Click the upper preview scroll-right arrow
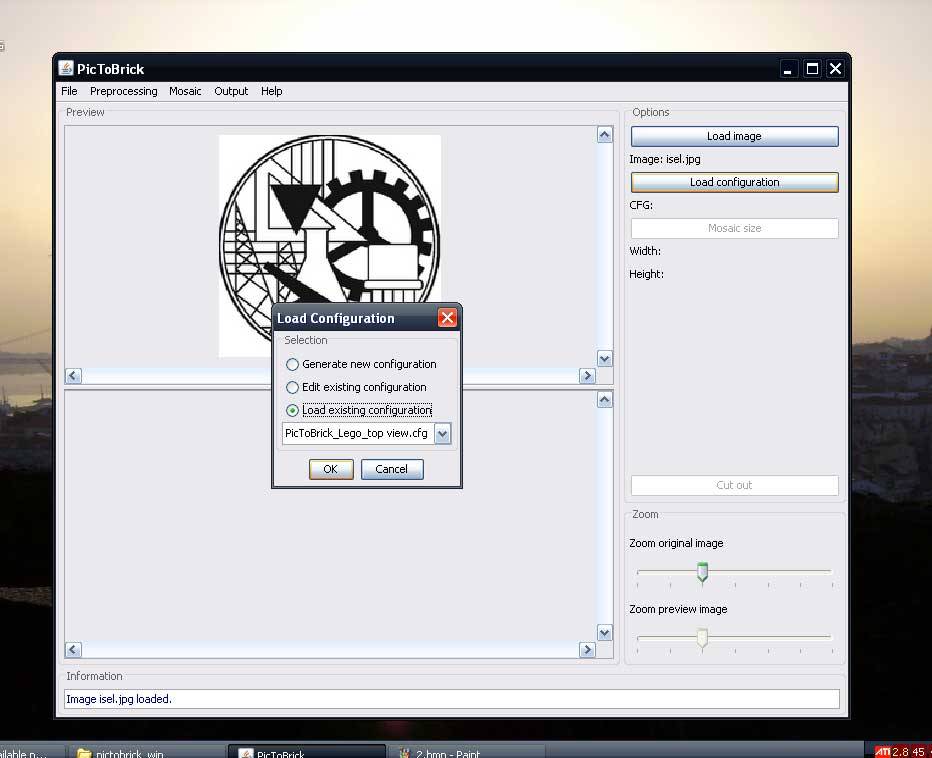This screenshot has height=758, width=932. coord(587,376)
